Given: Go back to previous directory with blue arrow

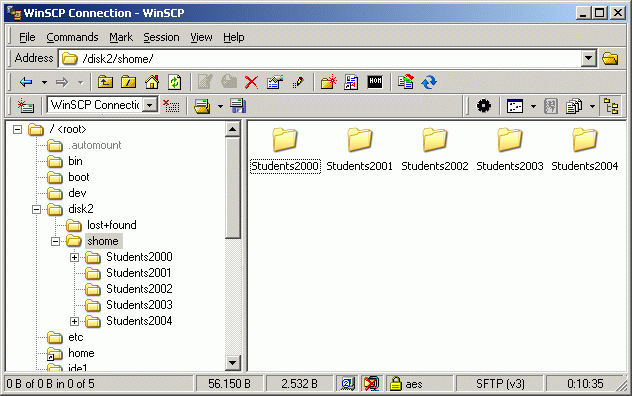Looking at the screenshot, I should [x=26, y=82].
